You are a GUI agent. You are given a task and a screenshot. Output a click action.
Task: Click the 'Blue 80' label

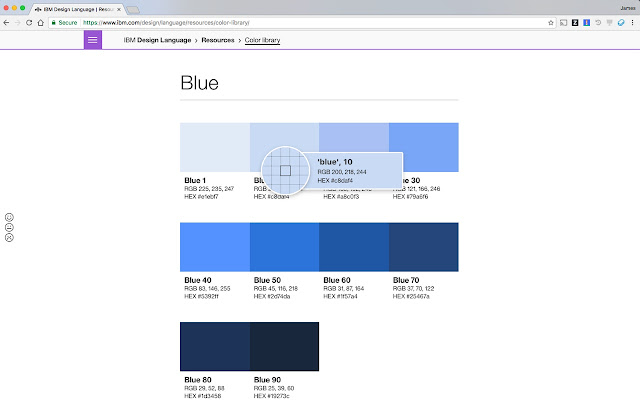pos(198,380)
